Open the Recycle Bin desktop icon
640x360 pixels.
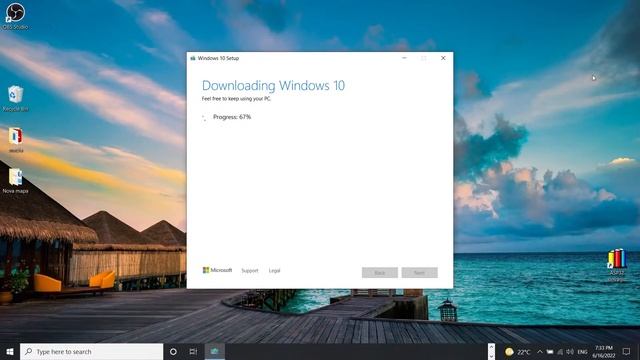pyautogui.click(x=16, y=98)
